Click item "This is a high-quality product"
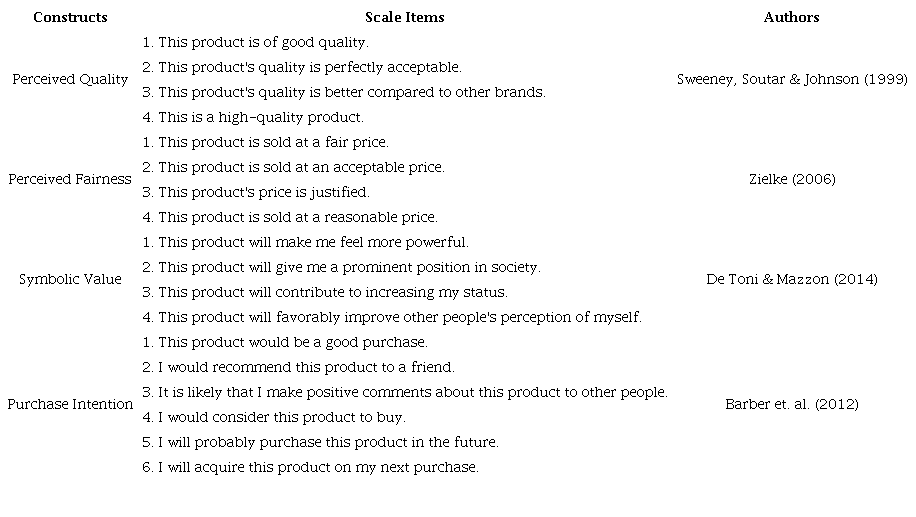Image resolution: width=916 pixels, height=517 pixels. pos(252,117)
